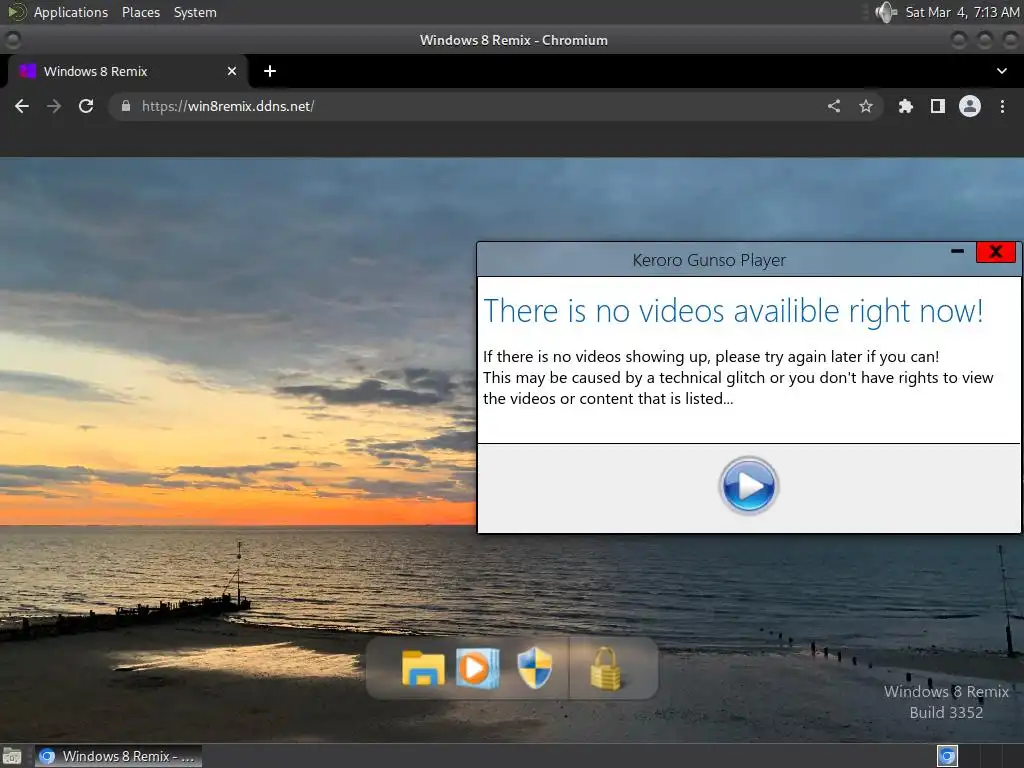
Task: Share this page icon
Action: coord(834,106)
